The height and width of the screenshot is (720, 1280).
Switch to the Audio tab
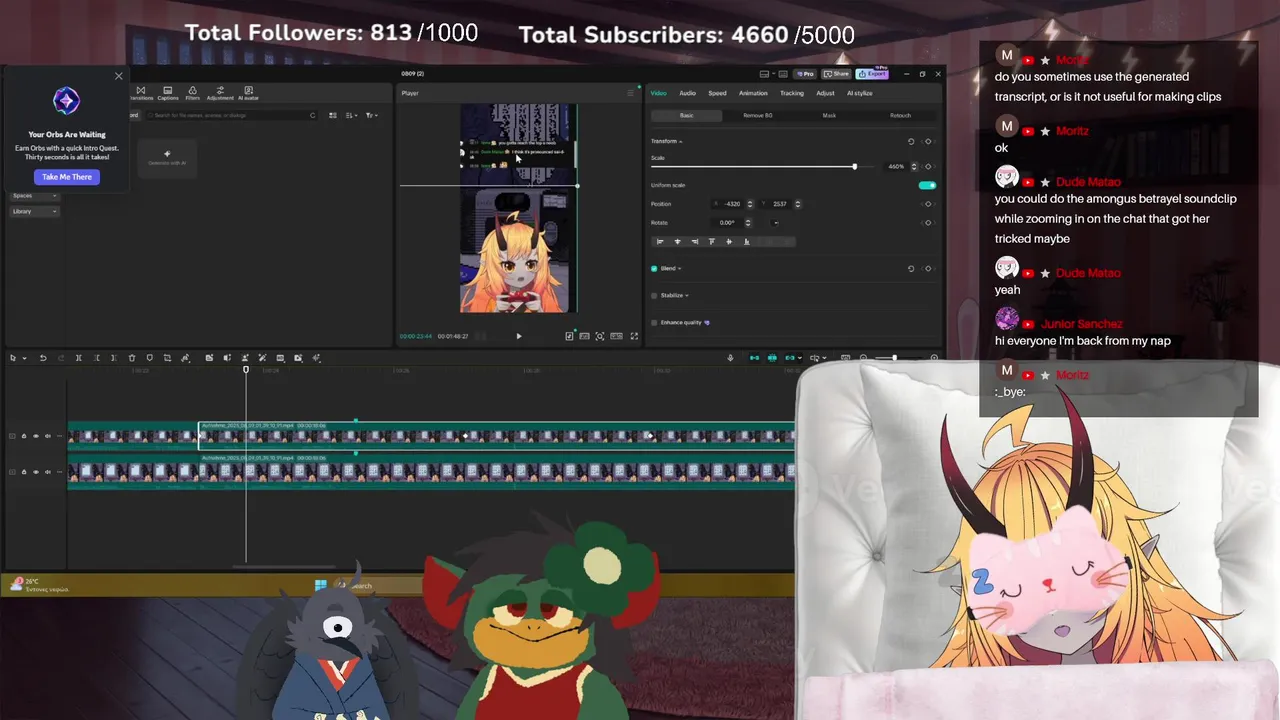point(688,93)
